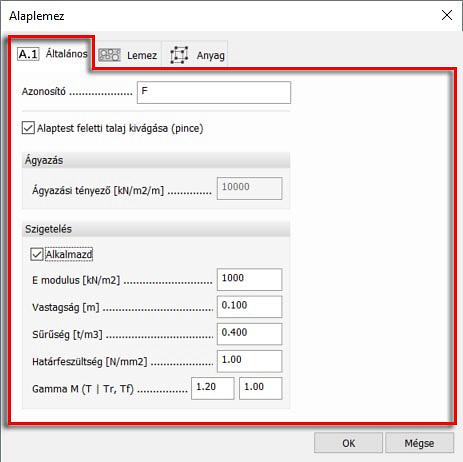The height and width of the screenshot is (462, 463).
Task: Click the A.1 icon on Általános tab
Action: point(28,54)
